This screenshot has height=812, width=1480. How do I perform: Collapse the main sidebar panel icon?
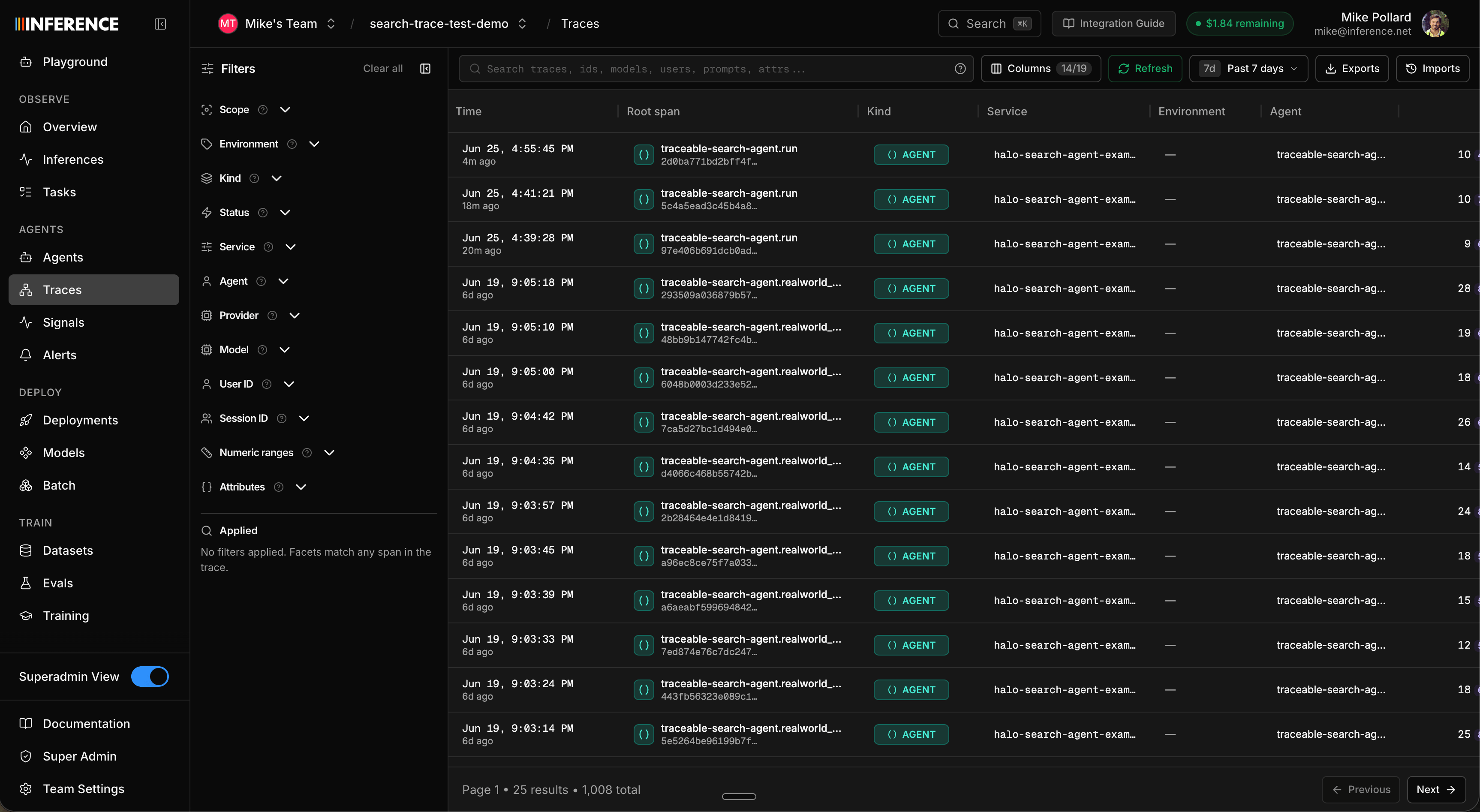160,24
